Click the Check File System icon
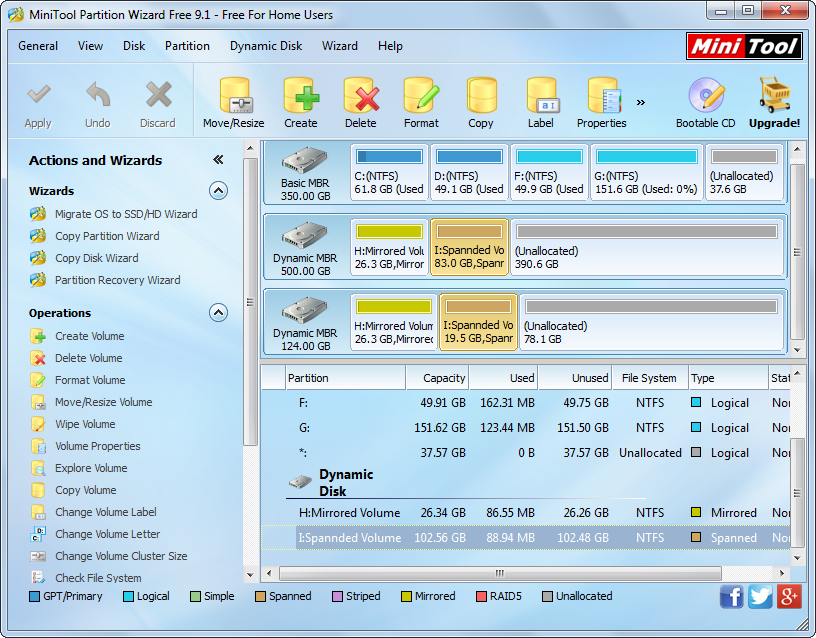Screen dimensions: 816x638 (37, 578)
